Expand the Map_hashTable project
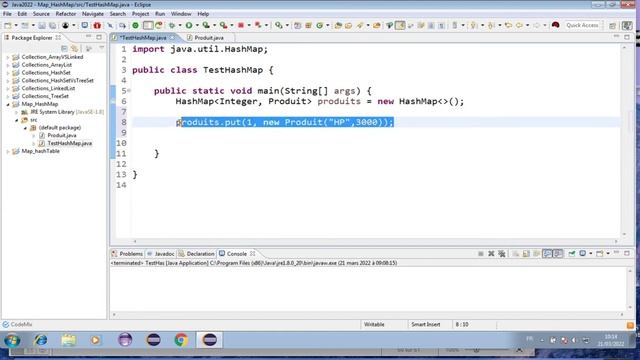 point(8,151)
